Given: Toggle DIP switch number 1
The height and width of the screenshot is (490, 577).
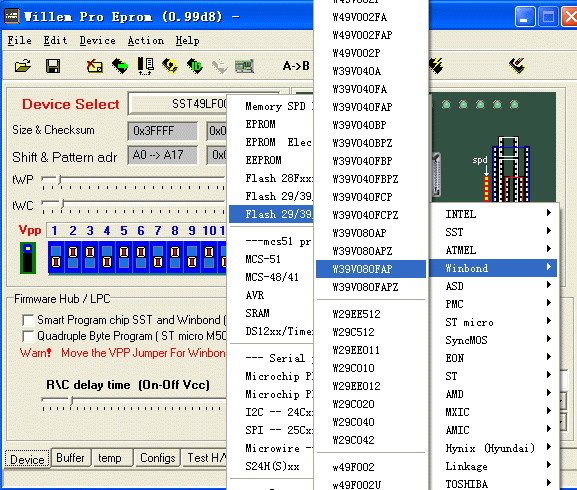Looking at the screenshot, I should [56, 257].
